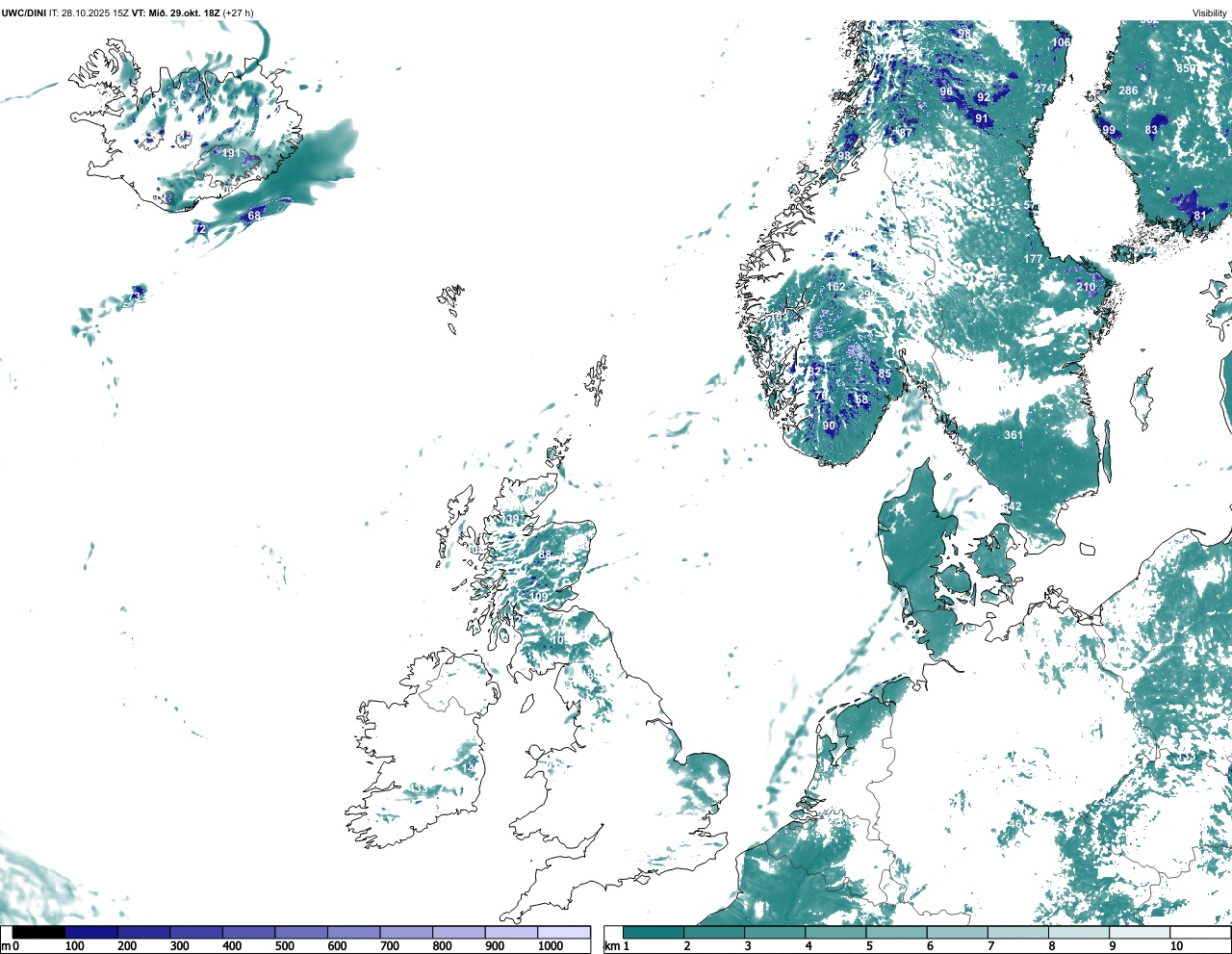
Task: Click the '106' value at top of Sweden
Action: (x=1061, y=42)
